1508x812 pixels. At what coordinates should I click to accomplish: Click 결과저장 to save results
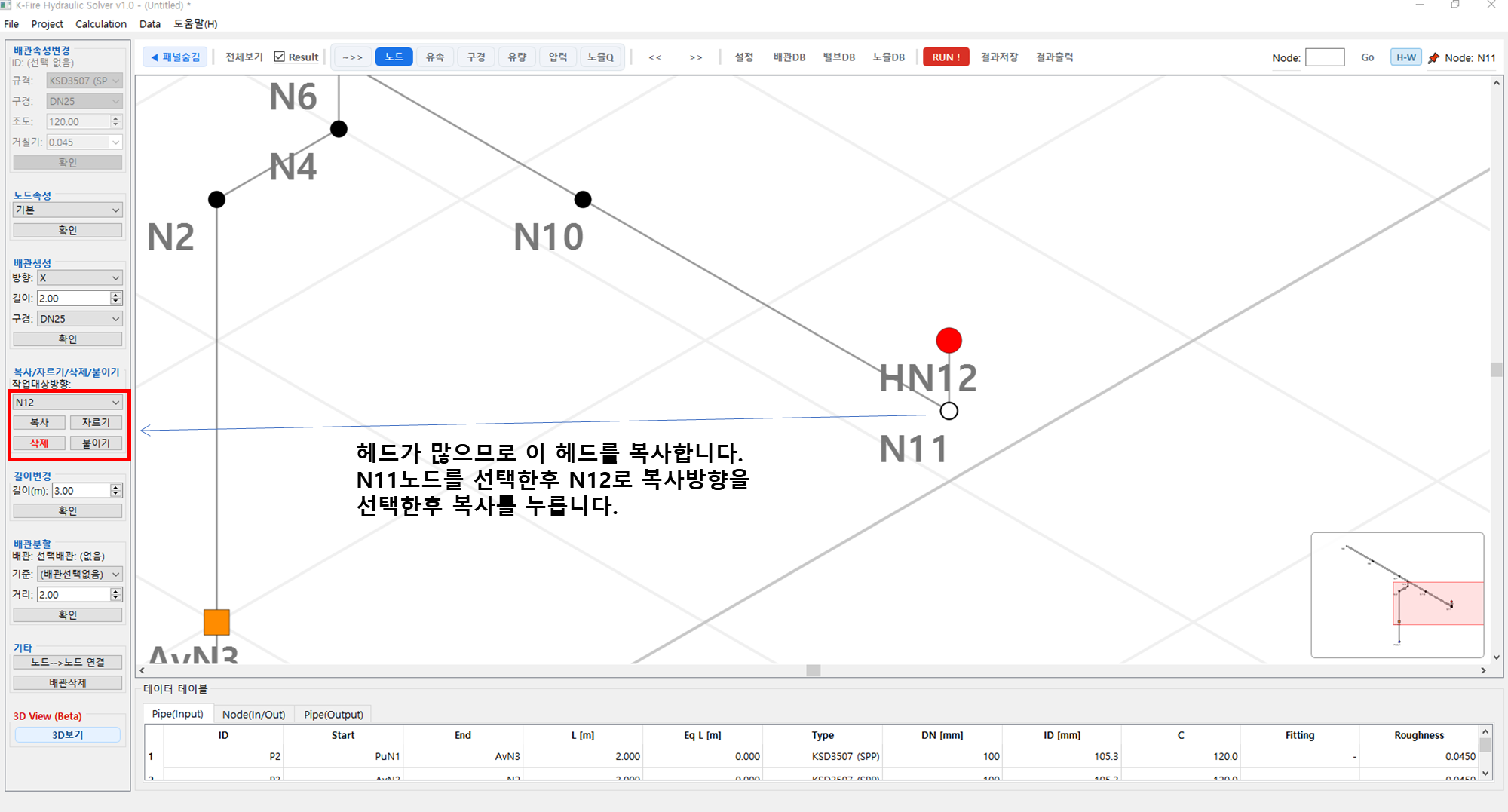(999, 57)
